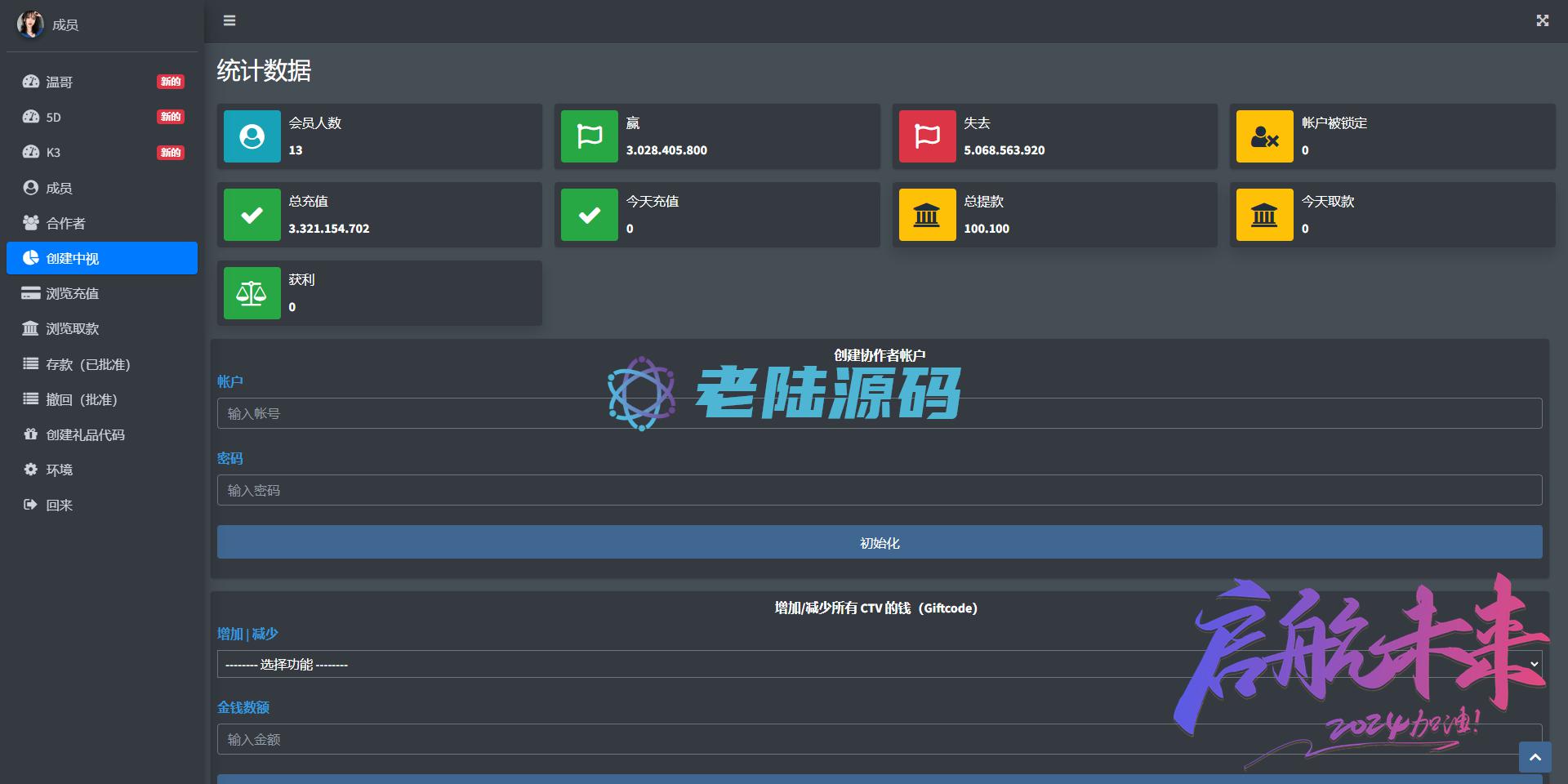Click the 成员 username beside the avatar

(65, 25)
